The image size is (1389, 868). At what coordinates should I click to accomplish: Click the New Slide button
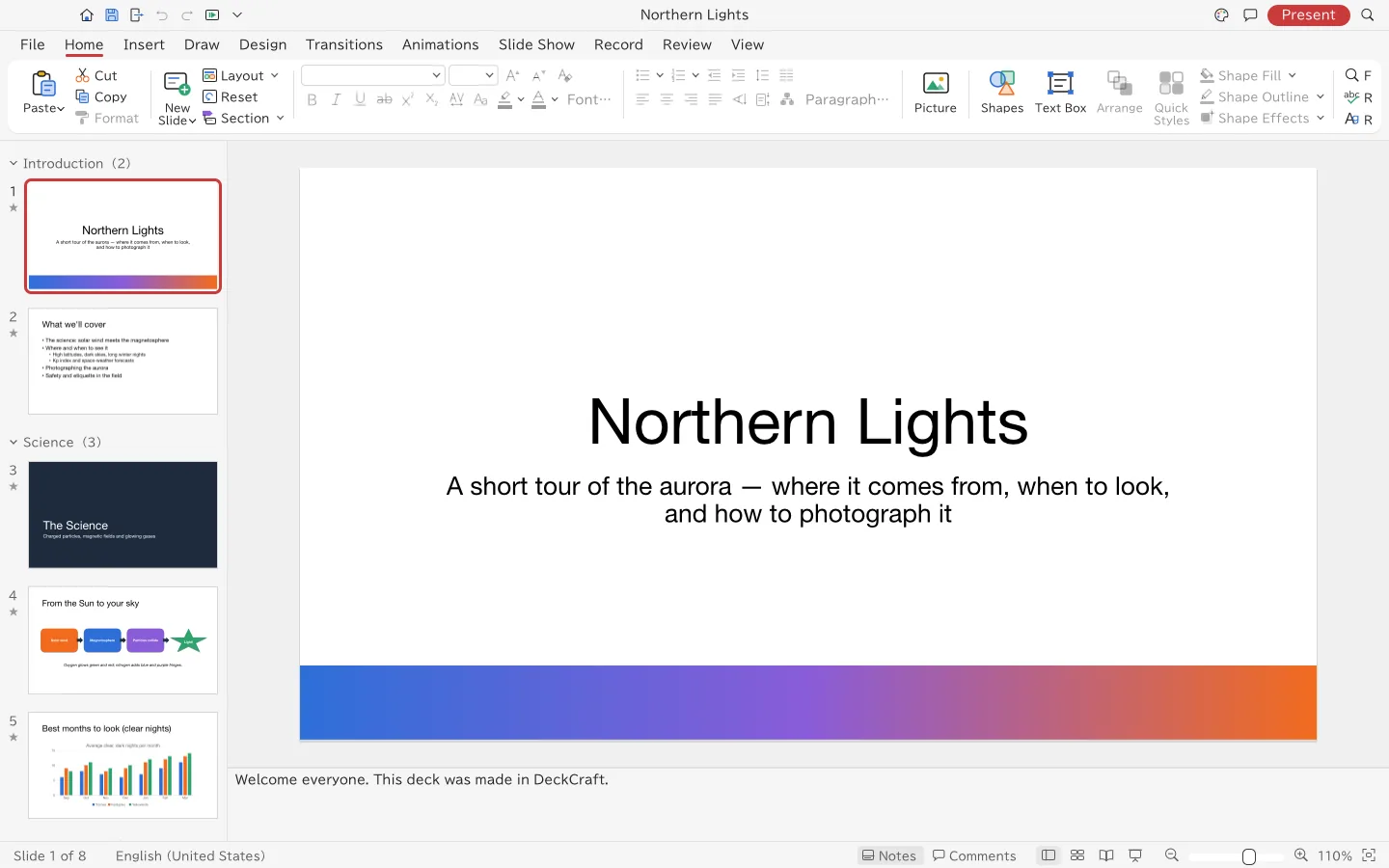tap(177, 97)
